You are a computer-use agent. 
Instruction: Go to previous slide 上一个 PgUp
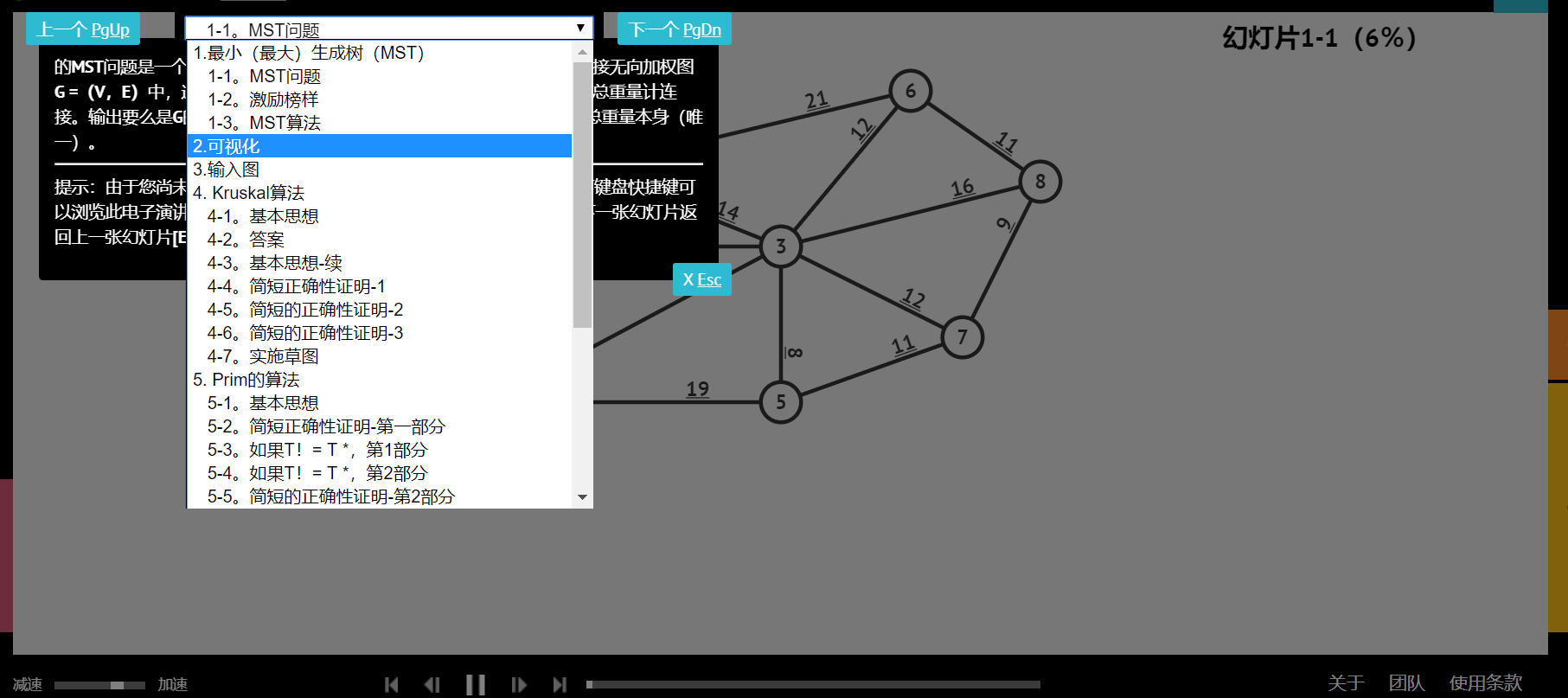(x=83, y=29)
